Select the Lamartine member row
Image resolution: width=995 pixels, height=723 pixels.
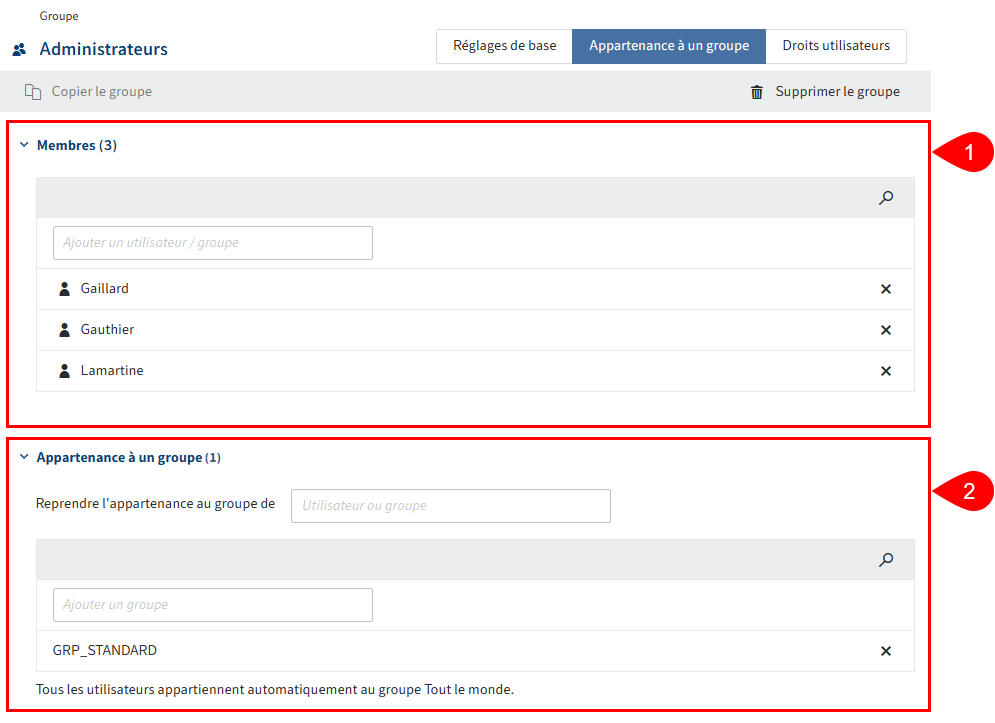pos(475,371)
